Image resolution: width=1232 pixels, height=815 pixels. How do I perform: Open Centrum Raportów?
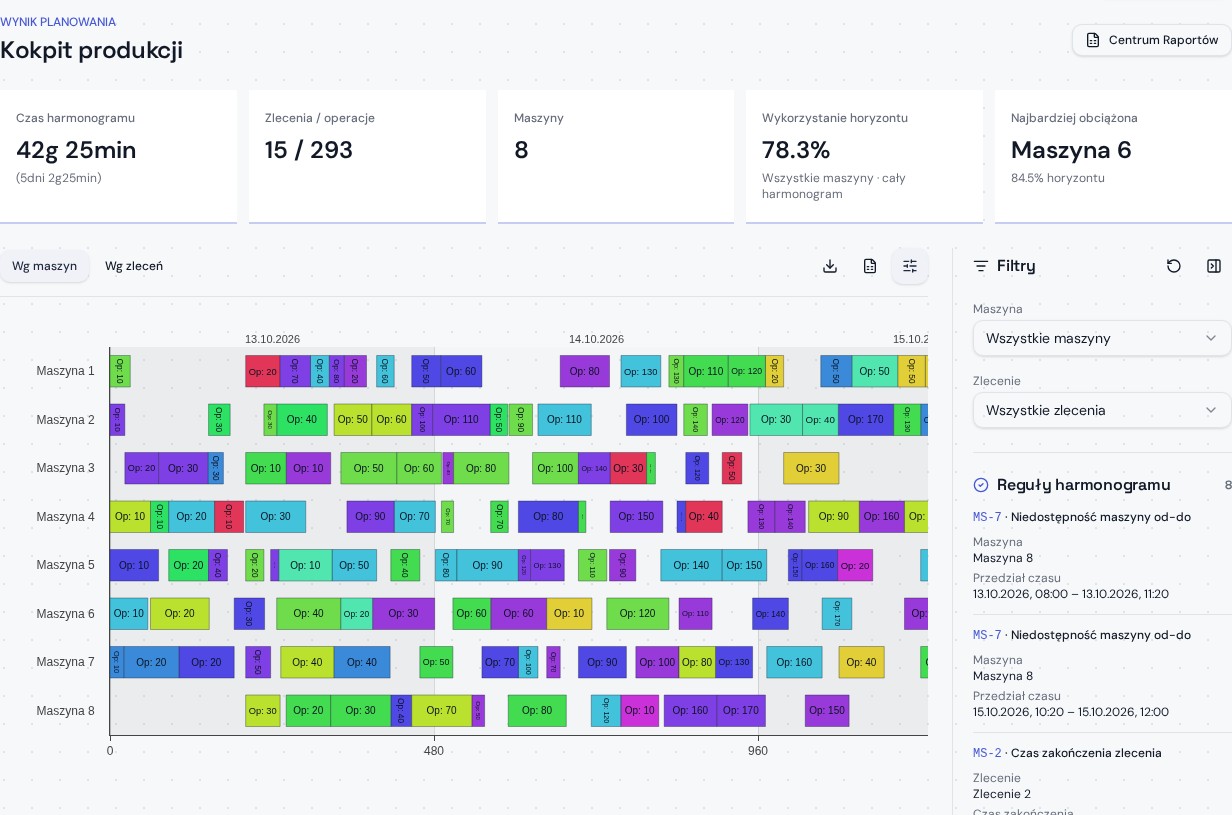coord(1152,40)
